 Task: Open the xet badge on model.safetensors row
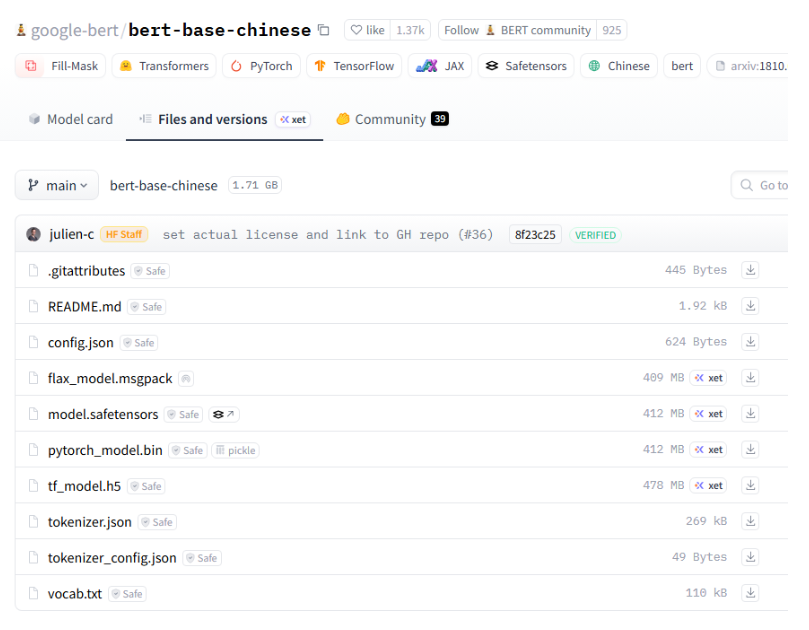(708, 414)
